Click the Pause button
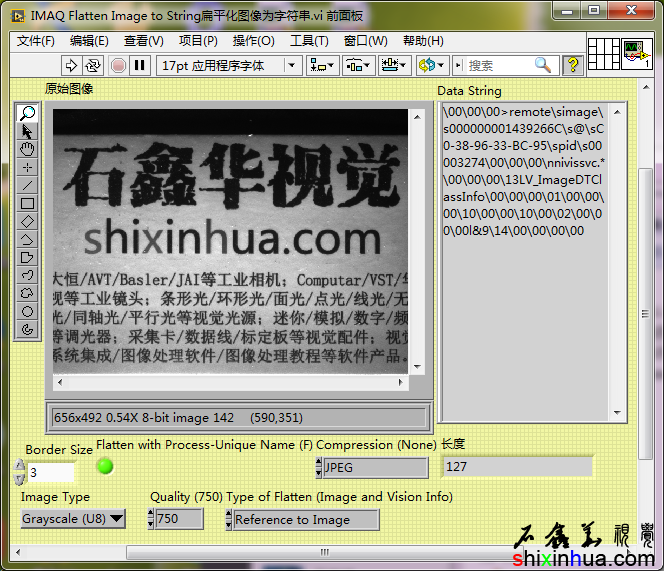 coord(139,66)
